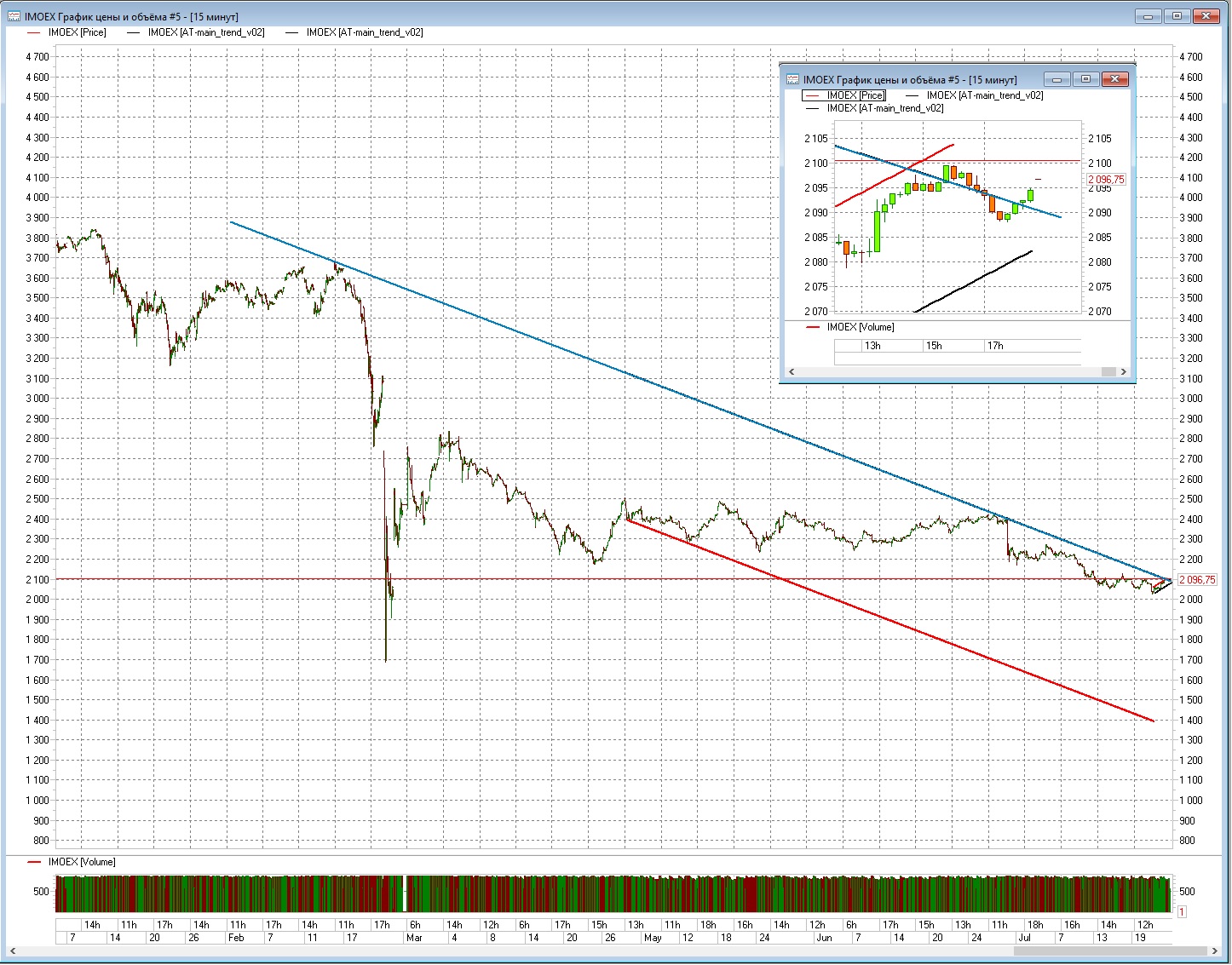Click the inset chart window's title icon
This screenshot has width=1232, height=965.
point(792,79)
